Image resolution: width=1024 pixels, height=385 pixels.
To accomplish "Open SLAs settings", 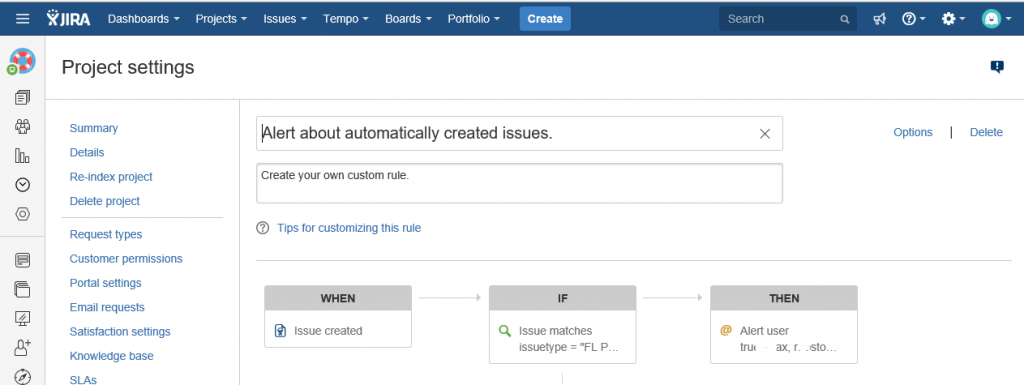I will 83,380.
